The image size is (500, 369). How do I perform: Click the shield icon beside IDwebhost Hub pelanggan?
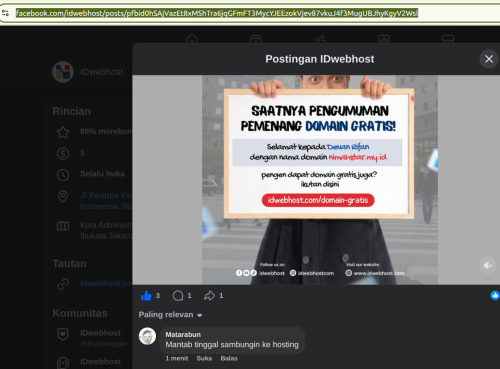[63, 334]
